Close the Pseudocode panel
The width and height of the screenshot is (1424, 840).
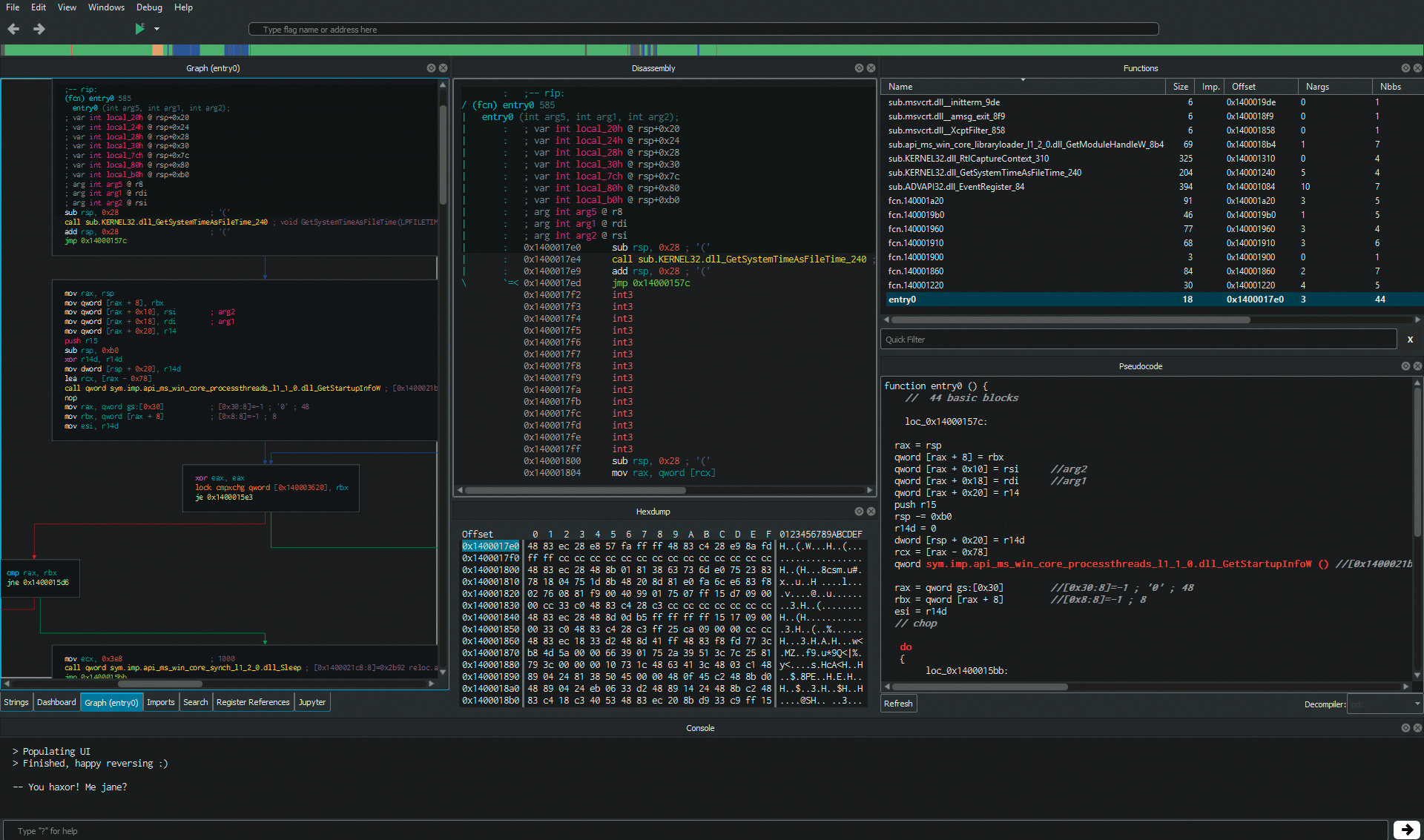[x=1417, y=366]
